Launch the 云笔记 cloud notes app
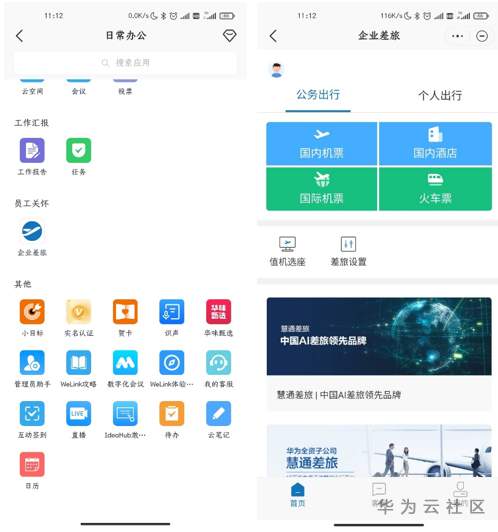The width and height of the screenshot is (498, 532). [218, 414]
